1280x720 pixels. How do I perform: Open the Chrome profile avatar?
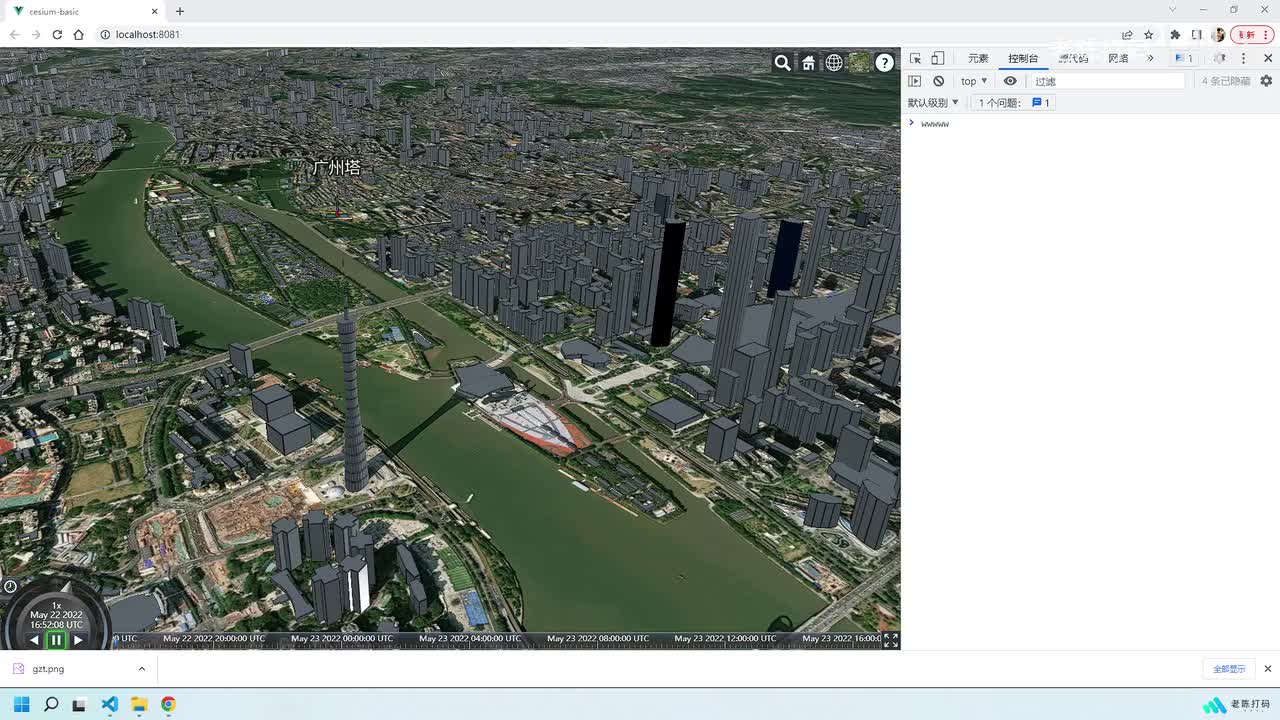(x=1218, y=34)
